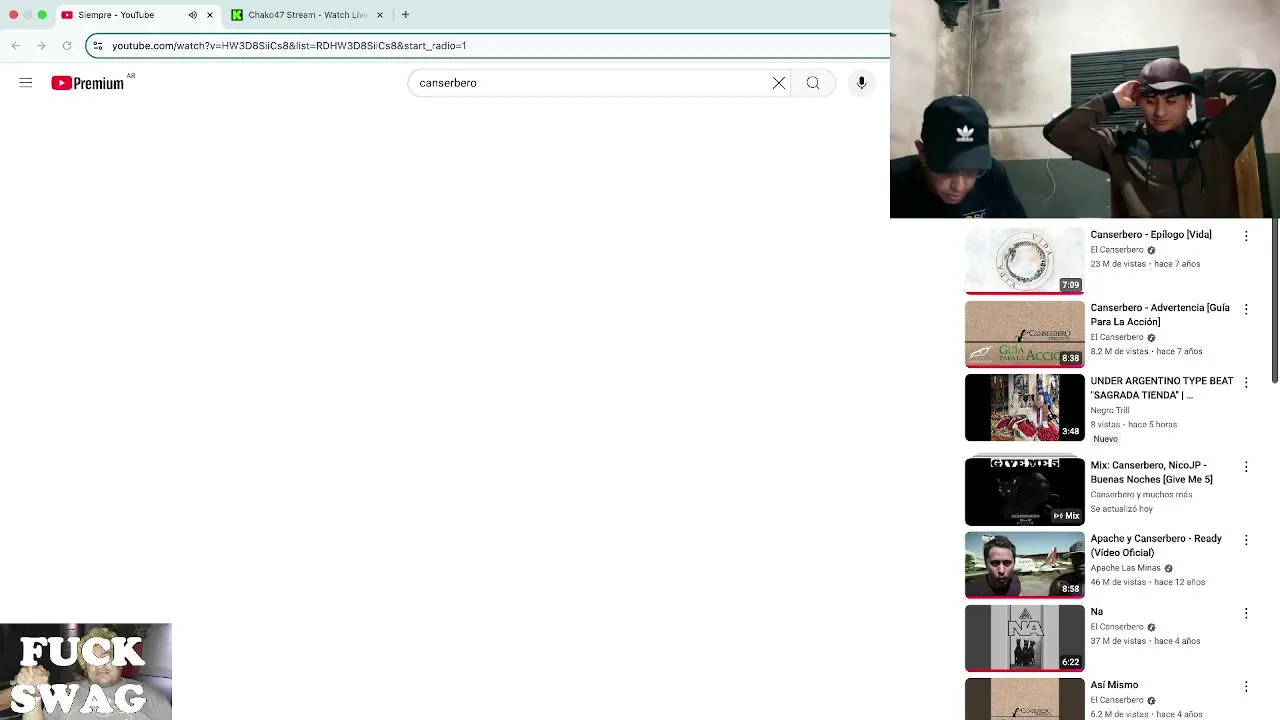1280x720 pixels.
Task: Click '23 M de vistas · hace 7 años'
Action: pyautogui.click(x=1145, y=264)
